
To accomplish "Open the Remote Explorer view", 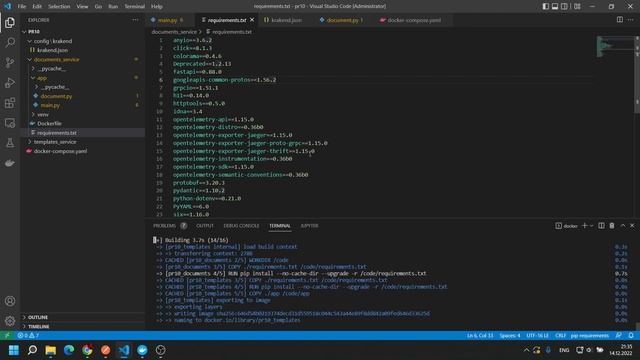I will (x=10, y=123).
